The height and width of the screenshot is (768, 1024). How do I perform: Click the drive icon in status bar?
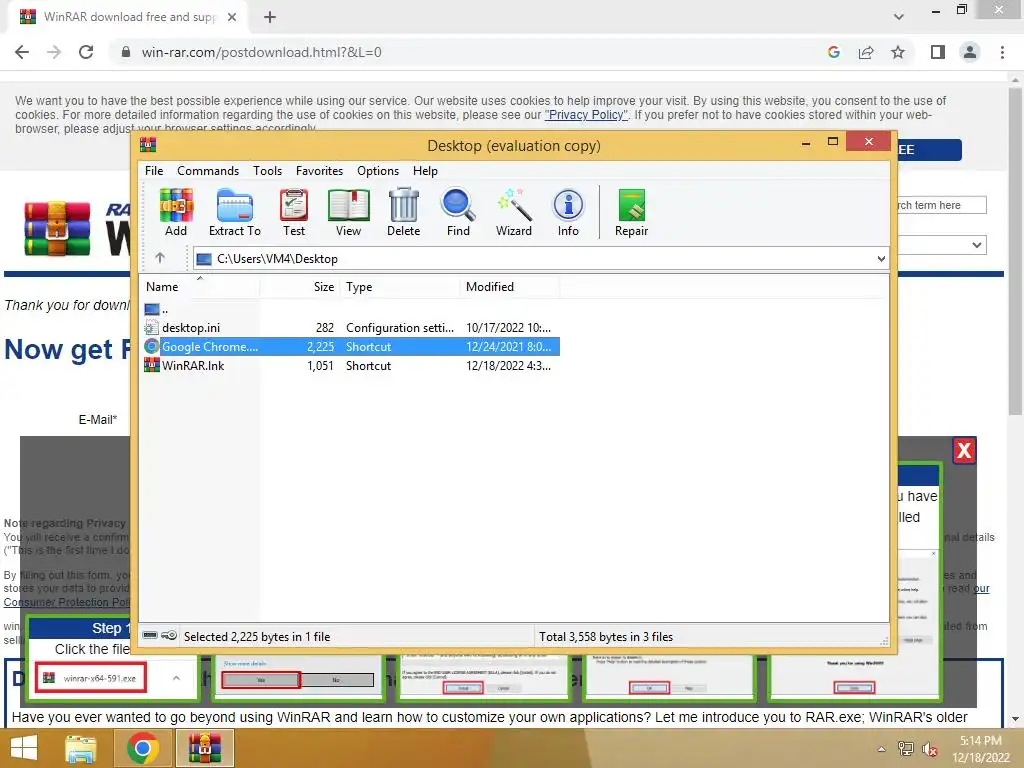[150, 635]
